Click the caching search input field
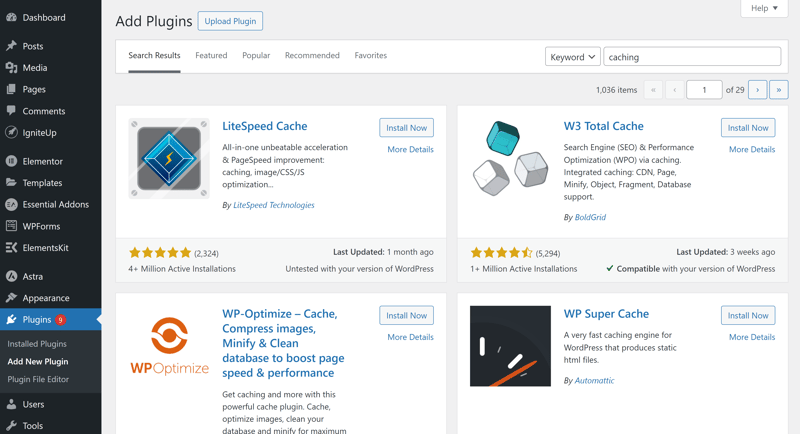800x434 pixels. pos(692,57)
